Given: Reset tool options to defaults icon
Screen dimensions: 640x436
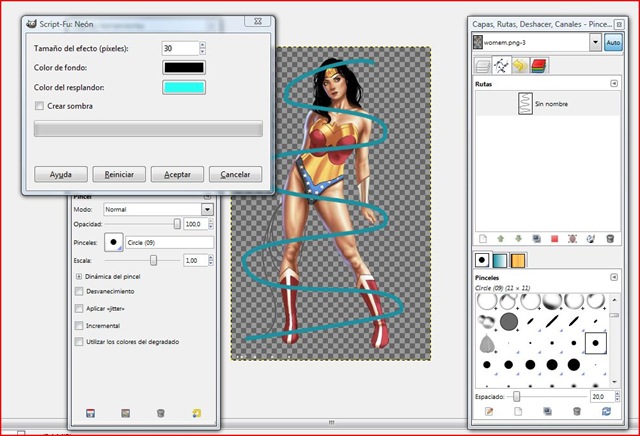Looking at the screenshot, I should [196, 413].
